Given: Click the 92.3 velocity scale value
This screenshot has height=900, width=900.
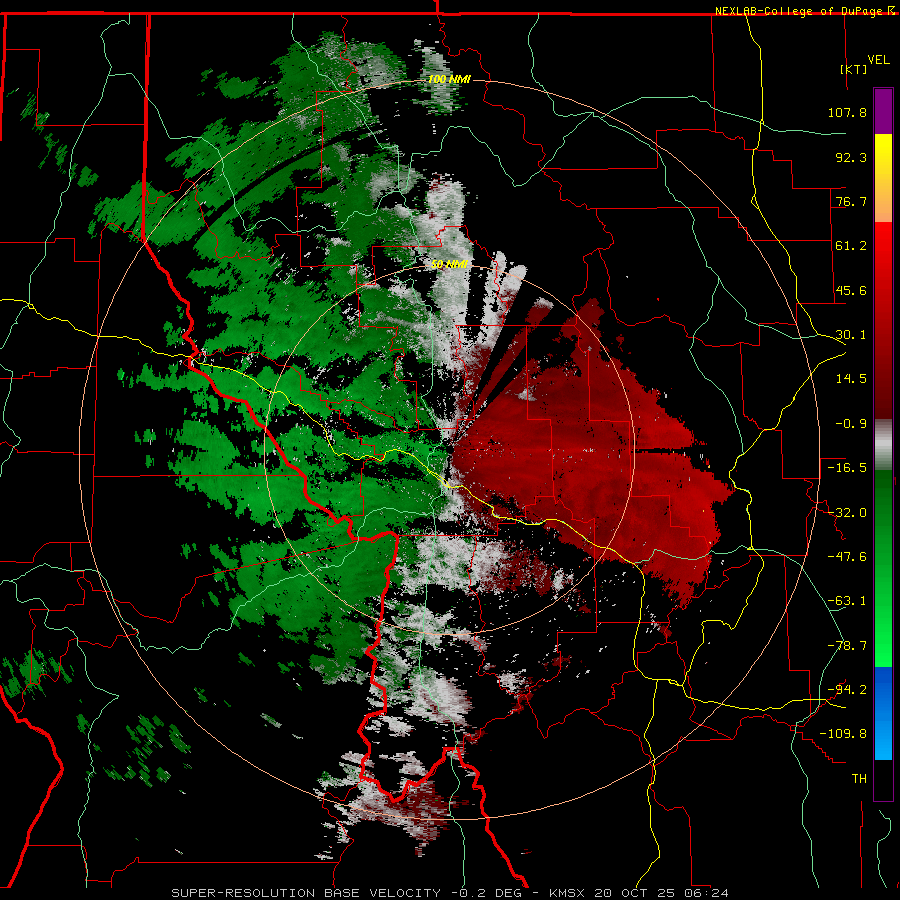Looking at the screenshot, I should [x=851, y=157].
